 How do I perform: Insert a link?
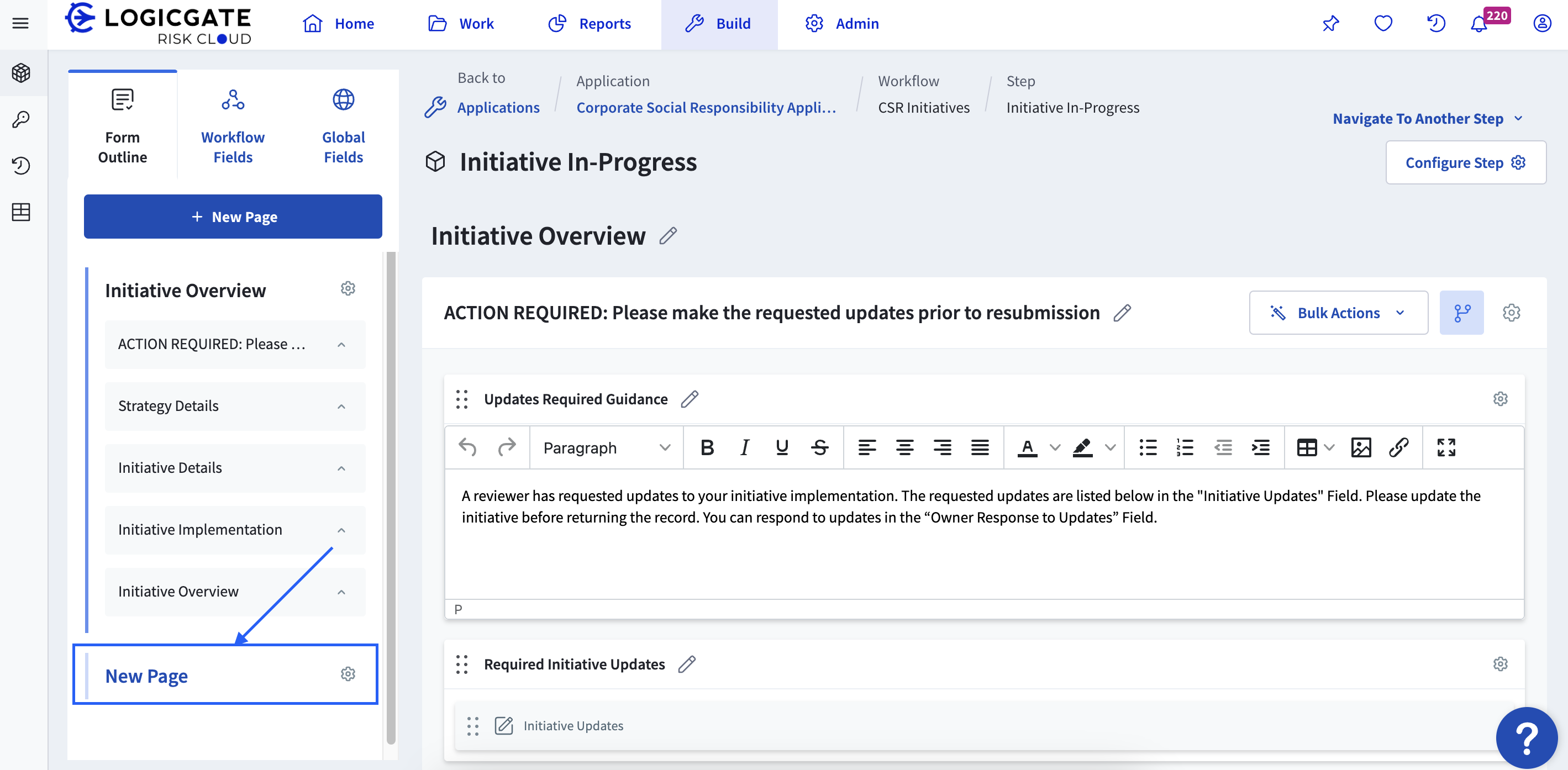tap(1399, 447)
